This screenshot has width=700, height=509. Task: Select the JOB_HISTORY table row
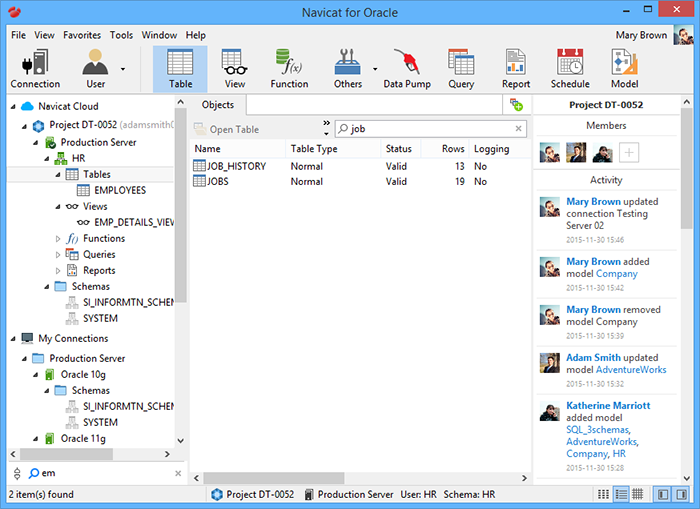(x=360, y=166)
